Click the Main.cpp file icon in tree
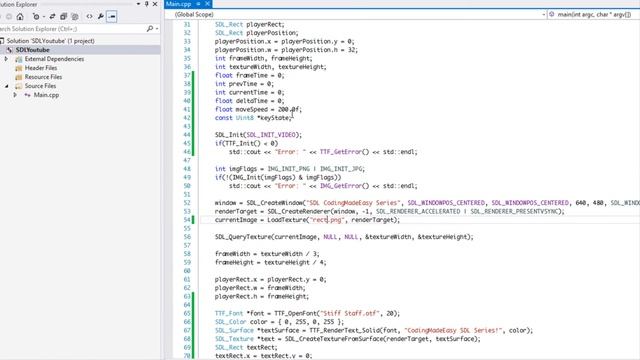Image resolution: width=640 pixels, height=360 pixels. [28, 95]
